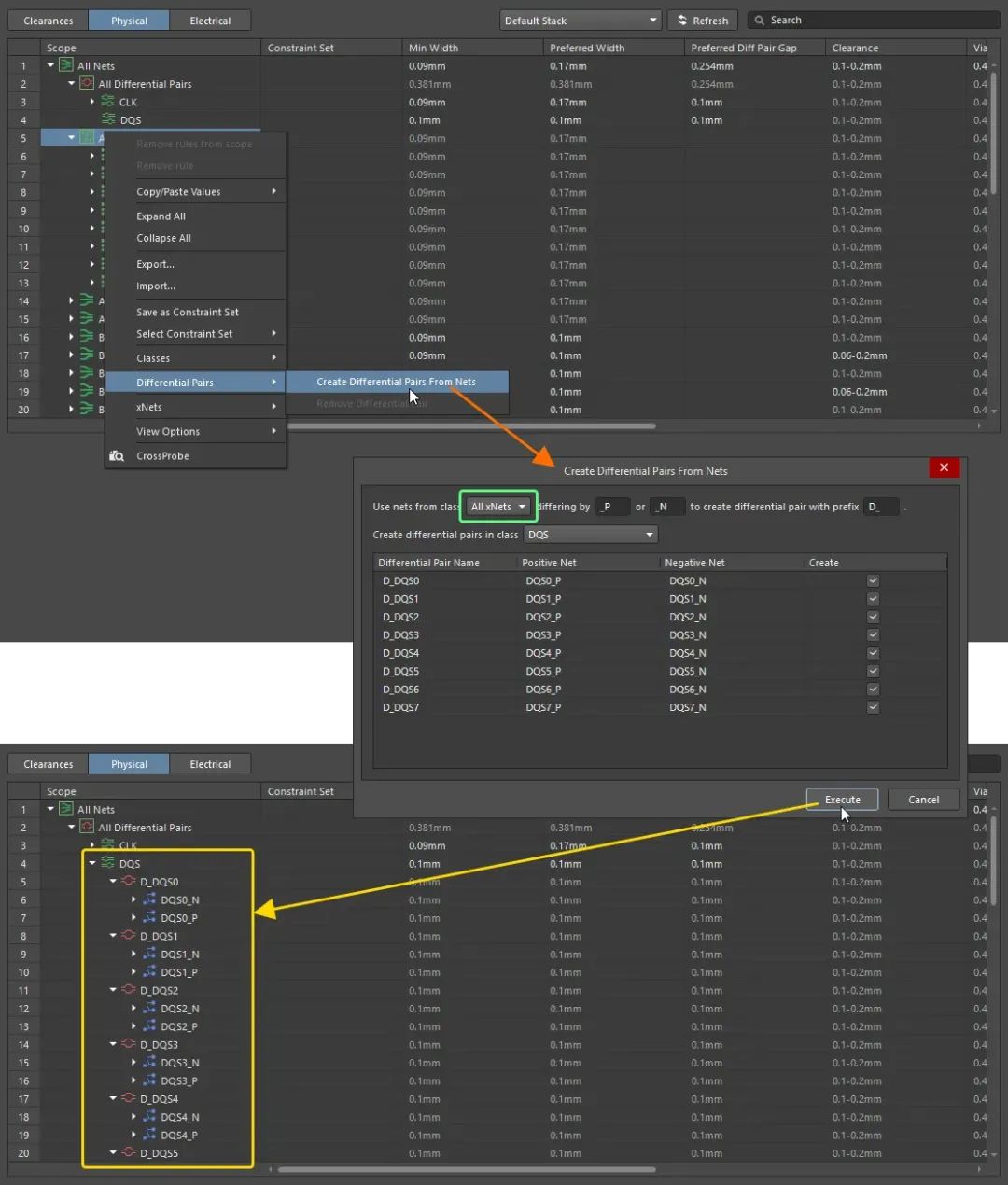1008x1185 pixels.
Task: Click the net class icon in row 17
Action: 87,355
